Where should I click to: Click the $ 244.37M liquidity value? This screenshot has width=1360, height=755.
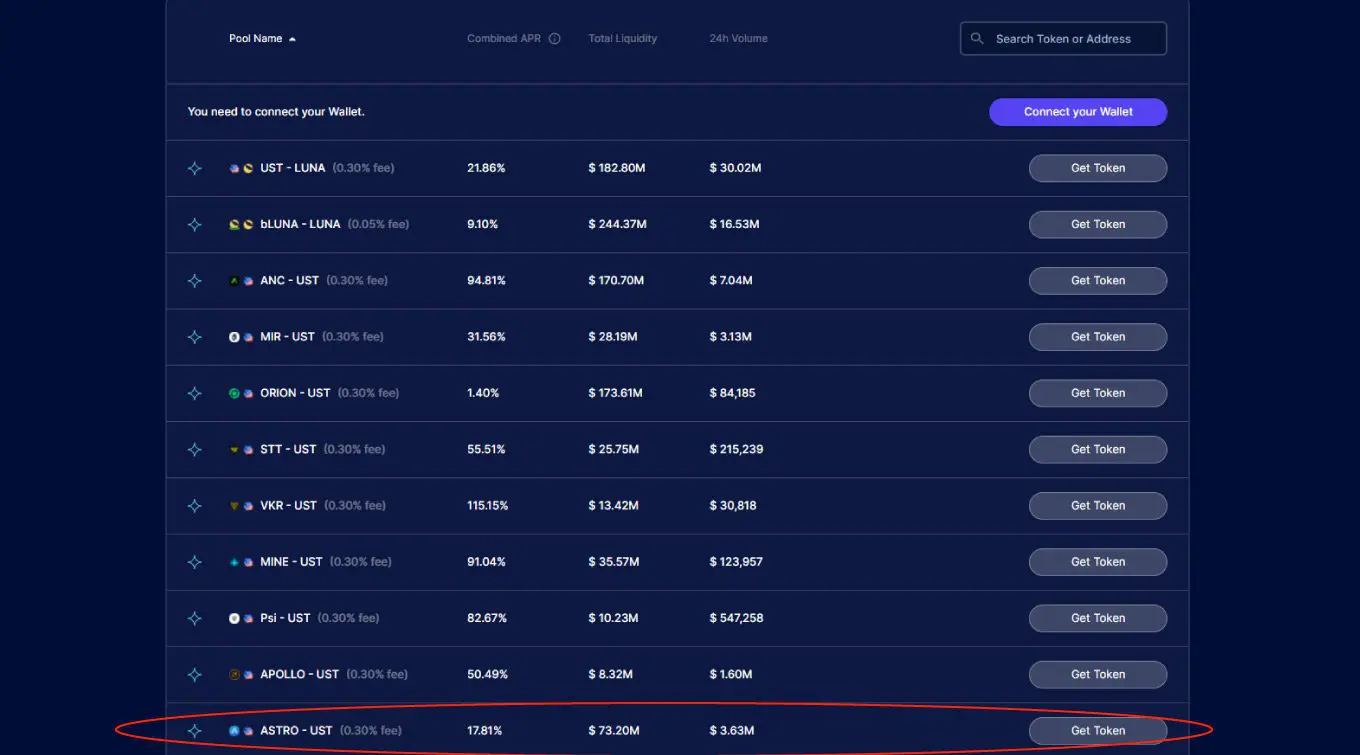coord(617,224)
